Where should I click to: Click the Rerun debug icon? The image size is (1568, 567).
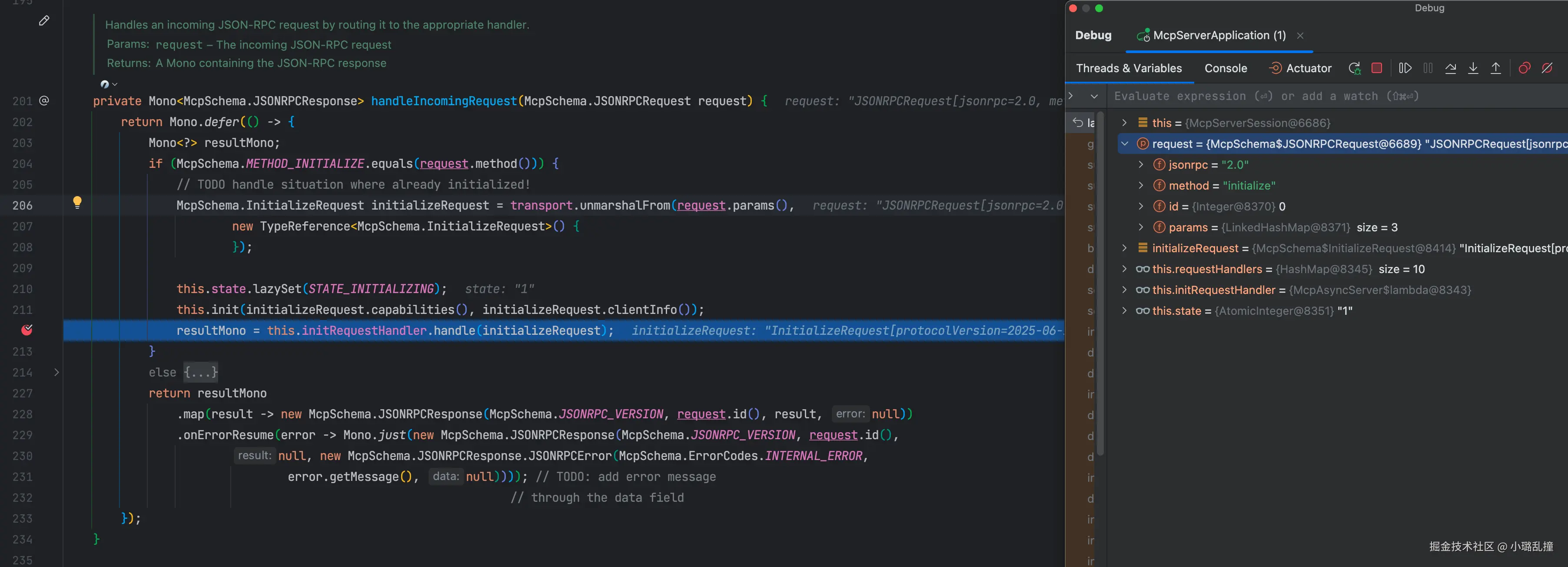click(x=1354, y=68)
